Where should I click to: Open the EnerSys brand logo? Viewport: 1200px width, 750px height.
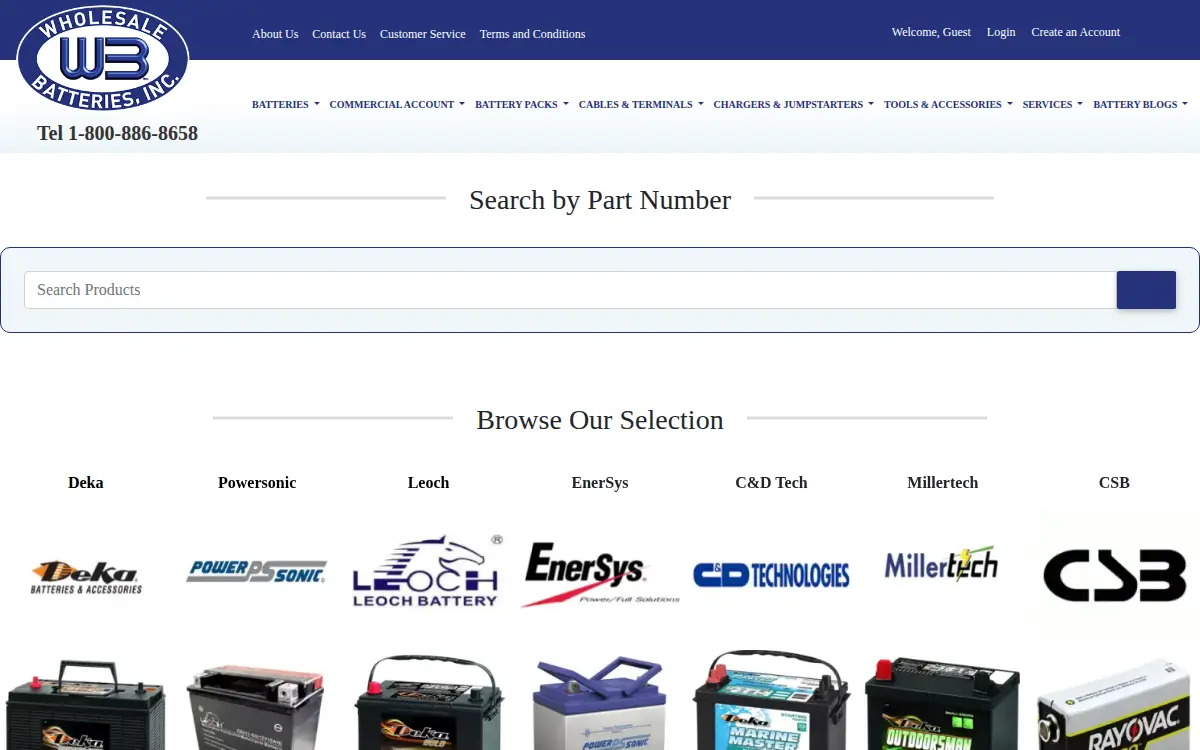tap(600, 574)
